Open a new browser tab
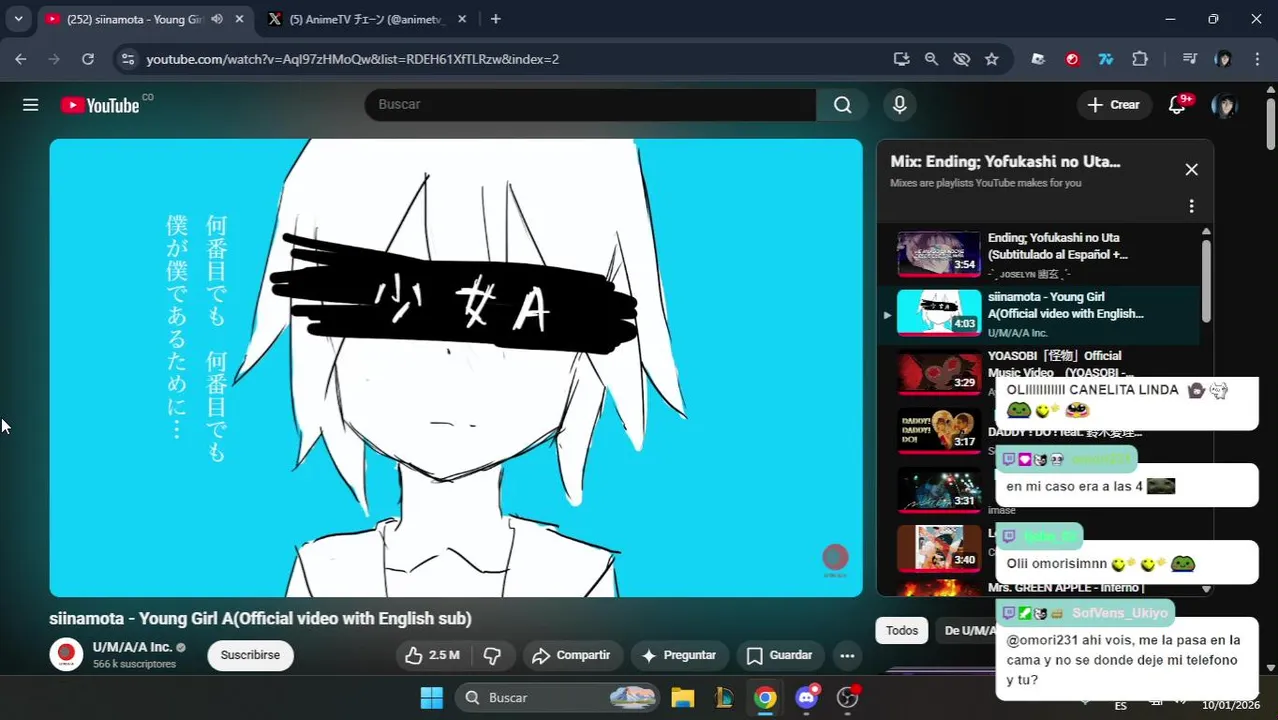The height and width of the screenshot is (720, 1278). [x=496, y=19]
